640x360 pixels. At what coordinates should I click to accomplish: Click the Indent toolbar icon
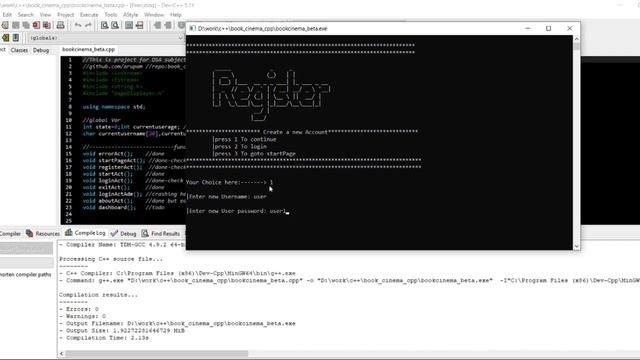click(157, 25)
